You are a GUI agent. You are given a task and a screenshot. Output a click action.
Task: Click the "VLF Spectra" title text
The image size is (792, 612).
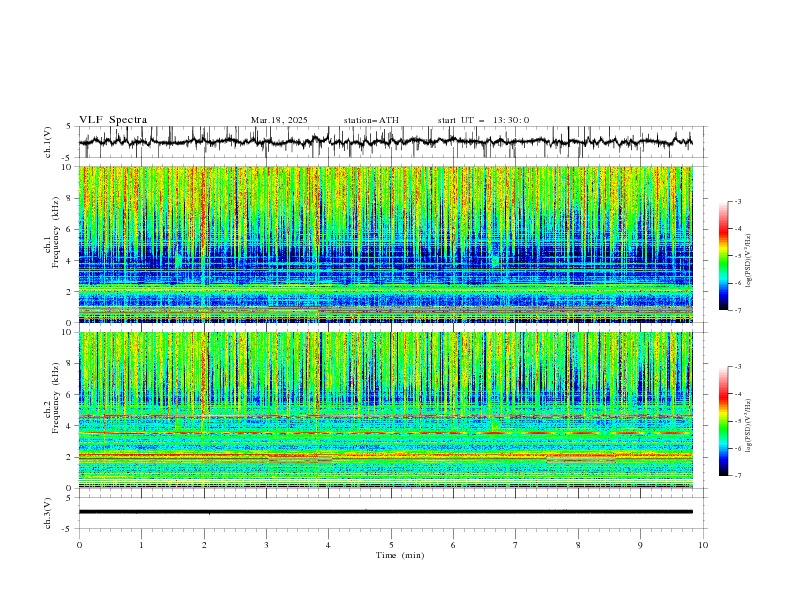[113, 120]
